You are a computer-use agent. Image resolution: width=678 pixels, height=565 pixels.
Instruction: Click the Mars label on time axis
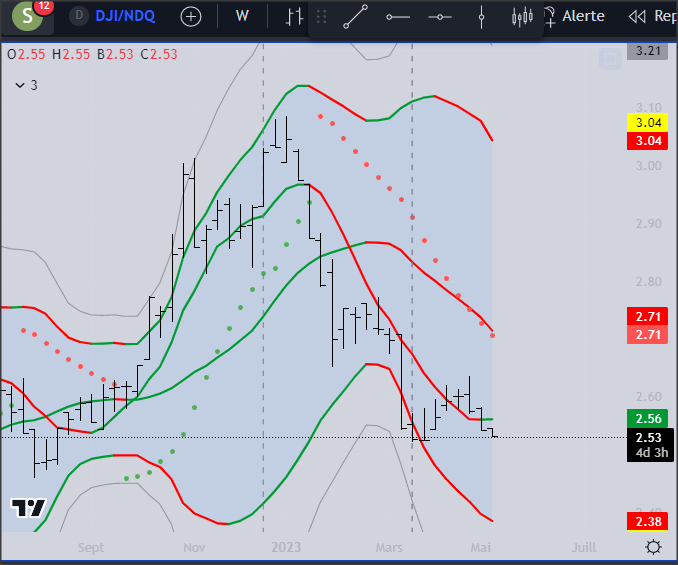coord(389,548)
